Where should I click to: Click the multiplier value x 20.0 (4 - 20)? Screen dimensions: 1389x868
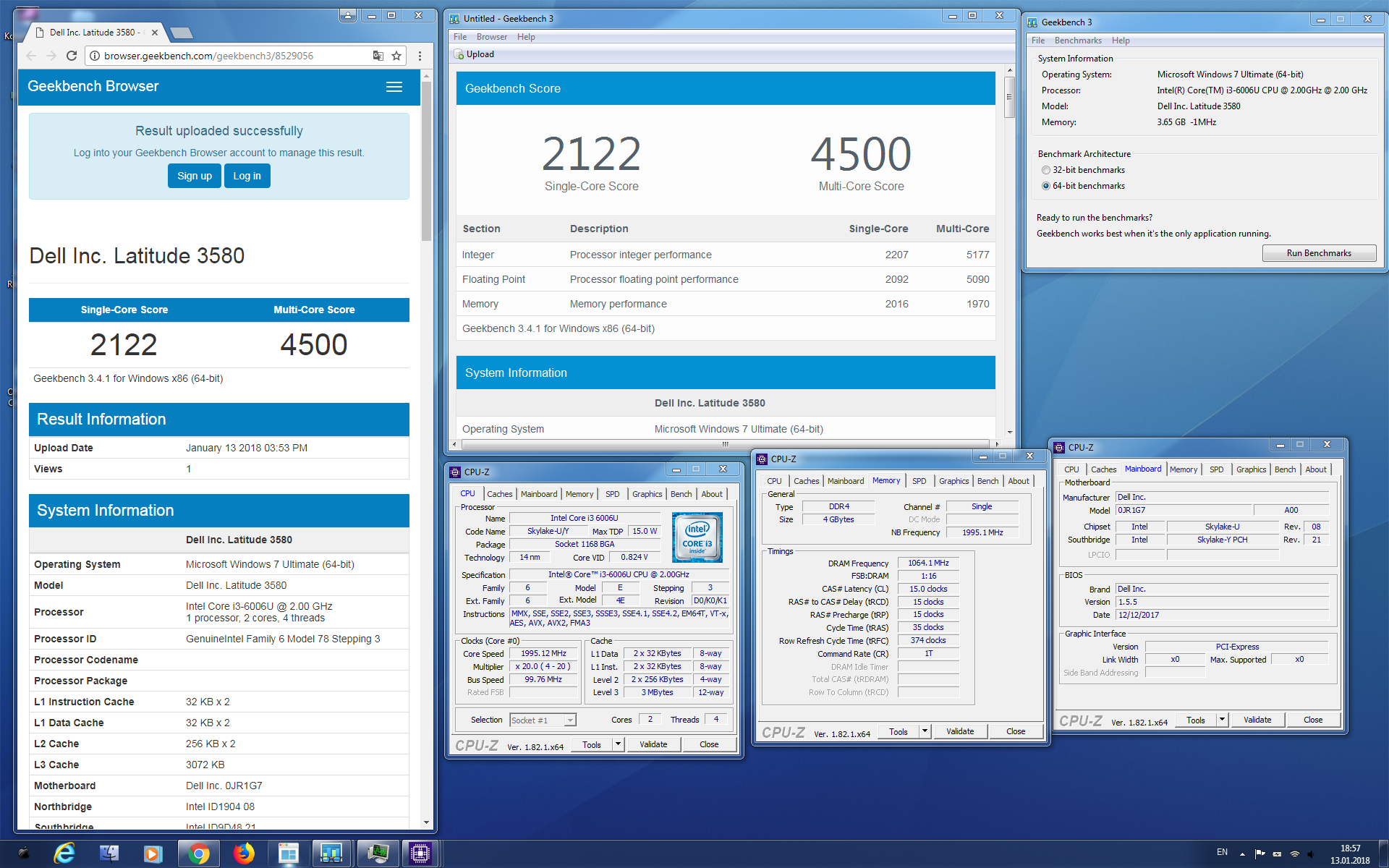(543, 667)
